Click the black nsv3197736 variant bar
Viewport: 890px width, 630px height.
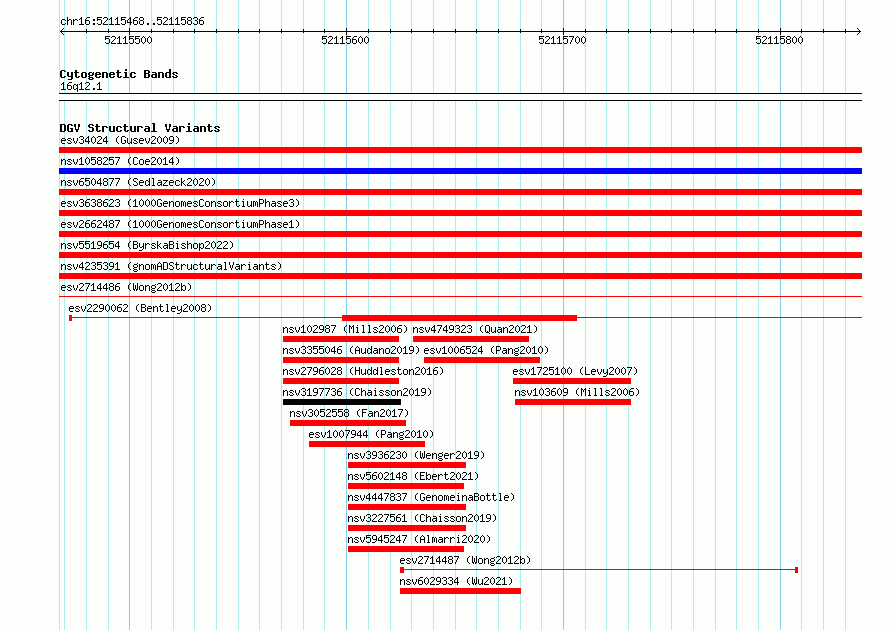point(342,402)
